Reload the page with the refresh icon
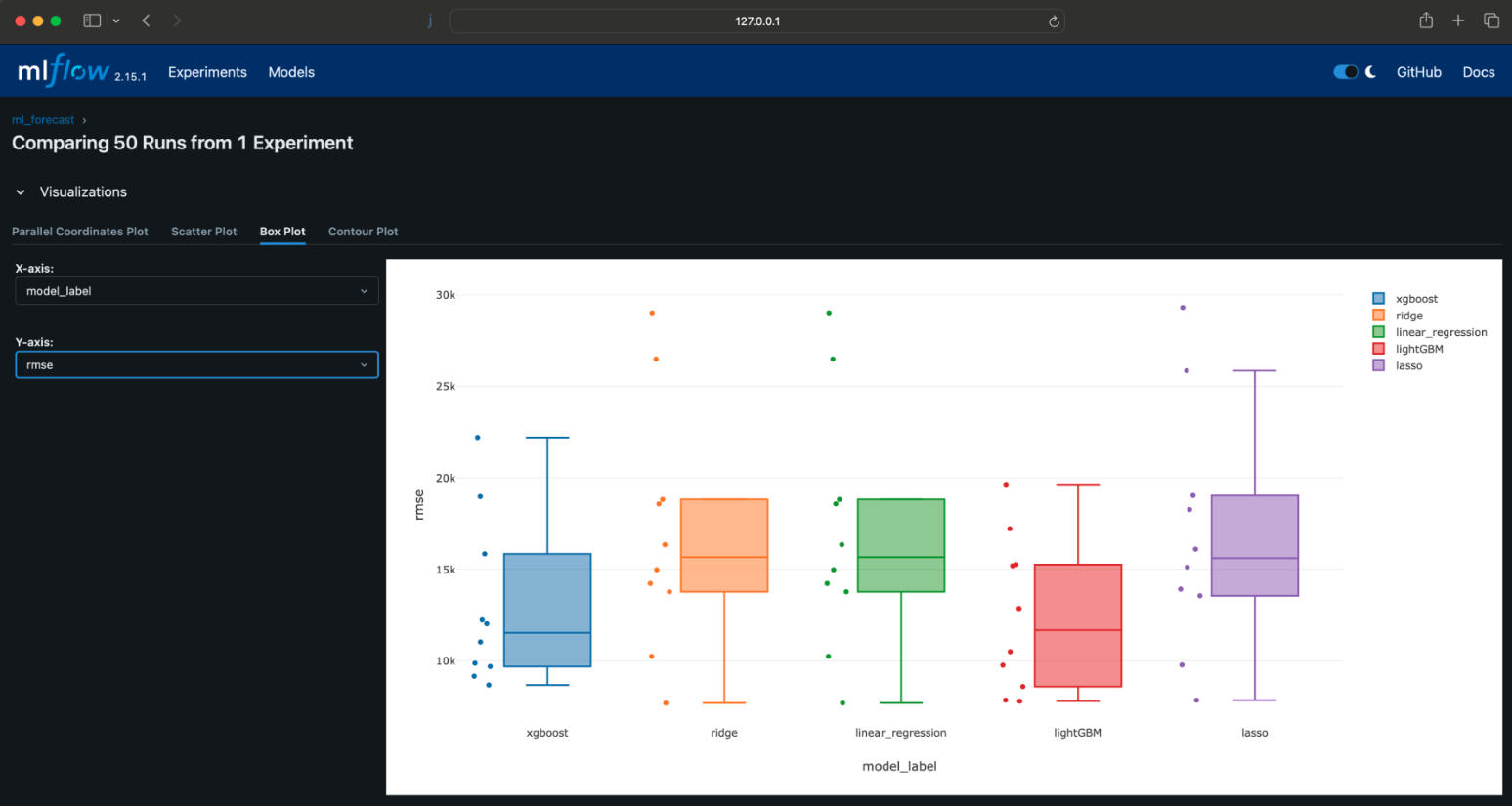This screenshot has width=1512, height=806. pyautogui.click(x=1053, y=21)
